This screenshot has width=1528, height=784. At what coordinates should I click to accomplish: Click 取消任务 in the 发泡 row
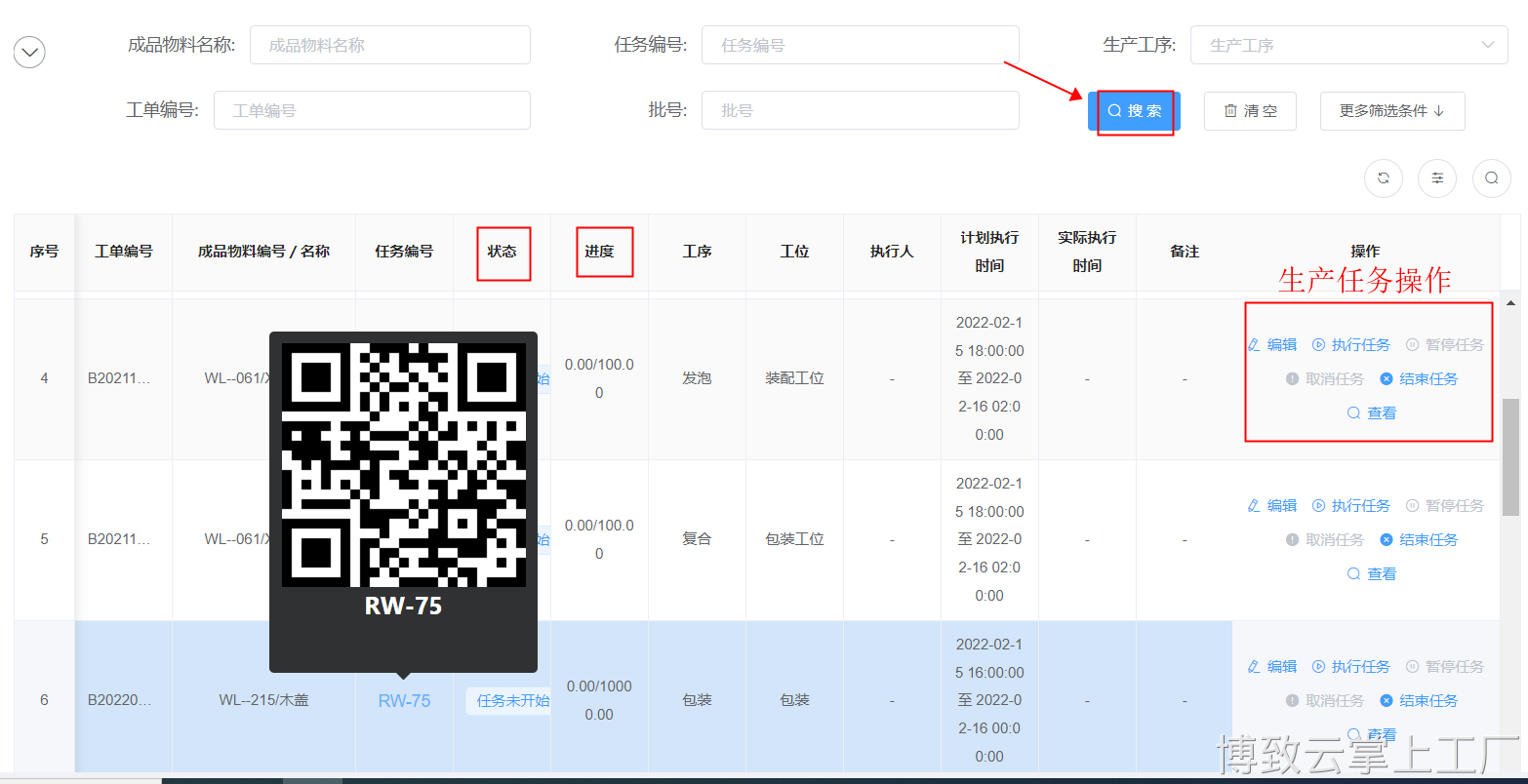click(x=1325, y=379)
